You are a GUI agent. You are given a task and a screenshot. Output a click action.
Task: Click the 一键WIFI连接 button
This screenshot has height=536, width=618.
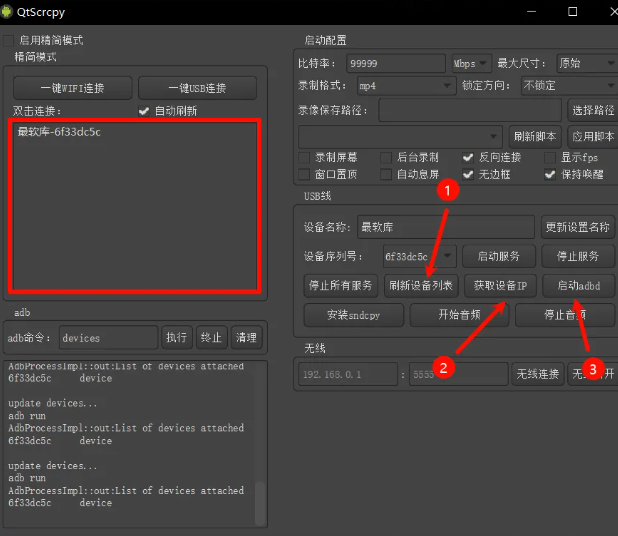pyautogui.click(x=71, y=87)
